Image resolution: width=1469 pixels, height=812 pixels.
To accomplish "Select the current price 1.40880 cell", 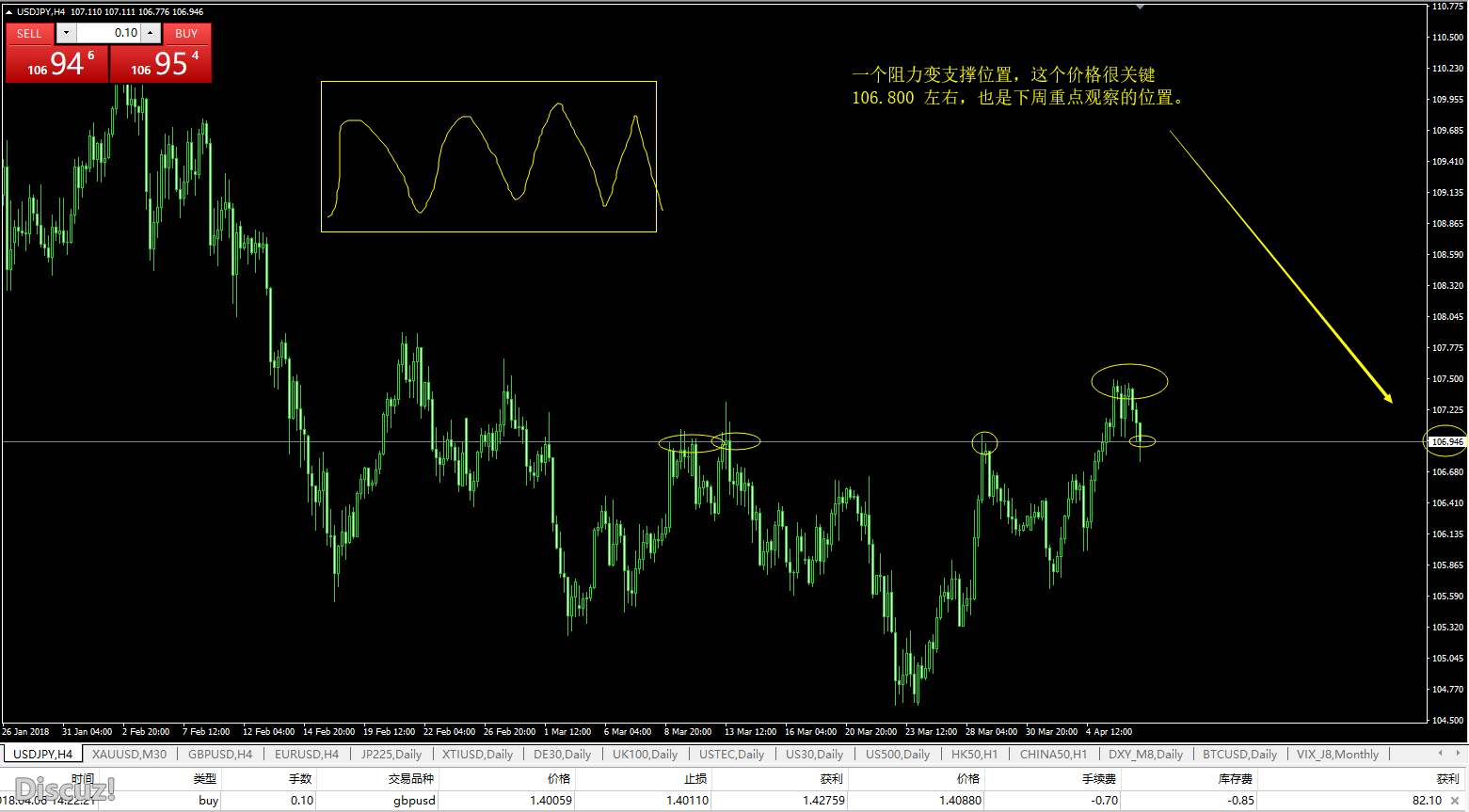I will point(960,801).
